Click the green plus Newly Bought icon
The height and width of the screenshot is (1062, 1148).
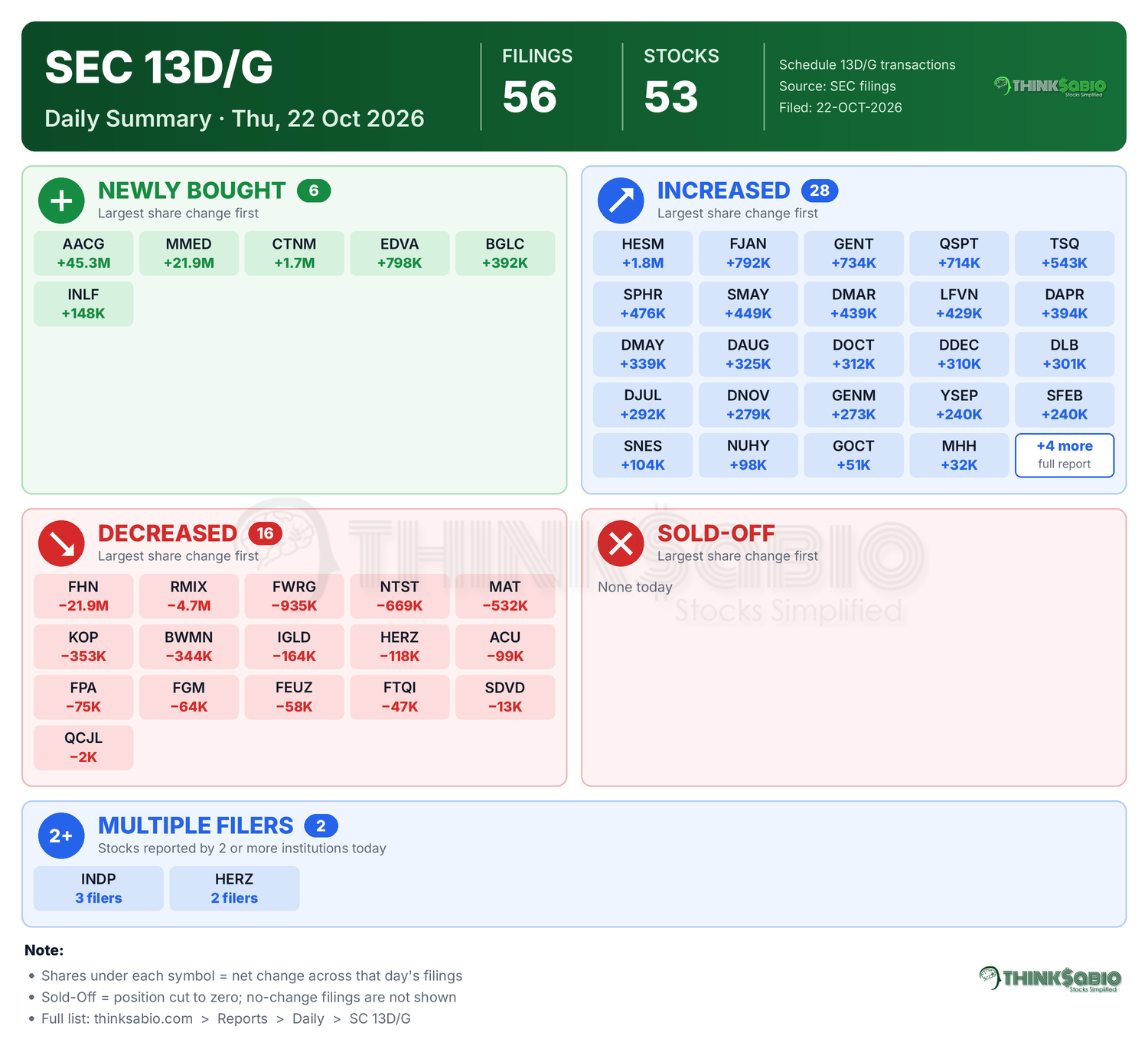(61, 200)
